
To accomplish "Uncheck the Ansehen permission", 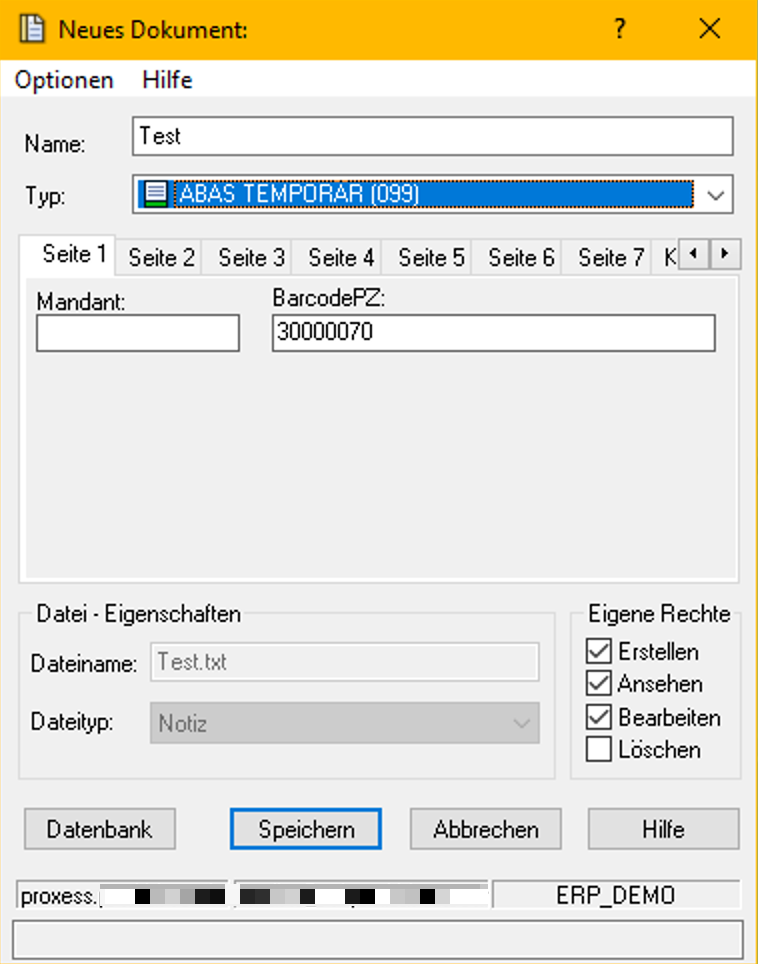I will coord(599,684).
